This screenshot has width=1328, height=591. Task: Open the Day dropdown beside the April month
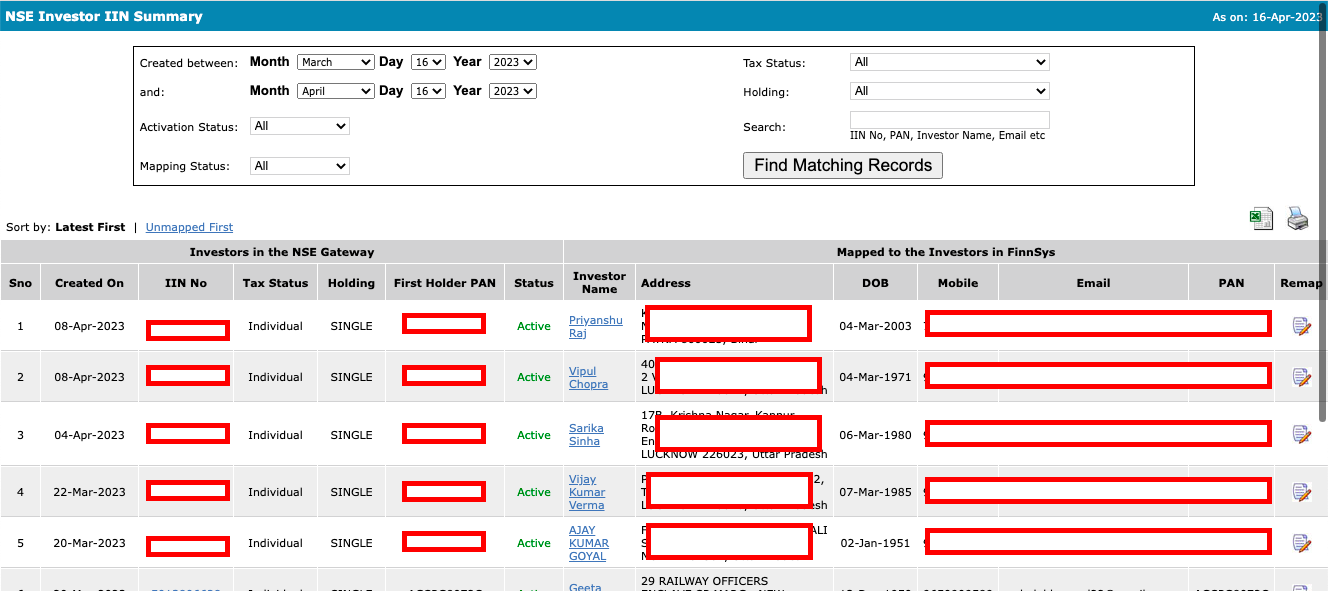[x=428, y=91]
